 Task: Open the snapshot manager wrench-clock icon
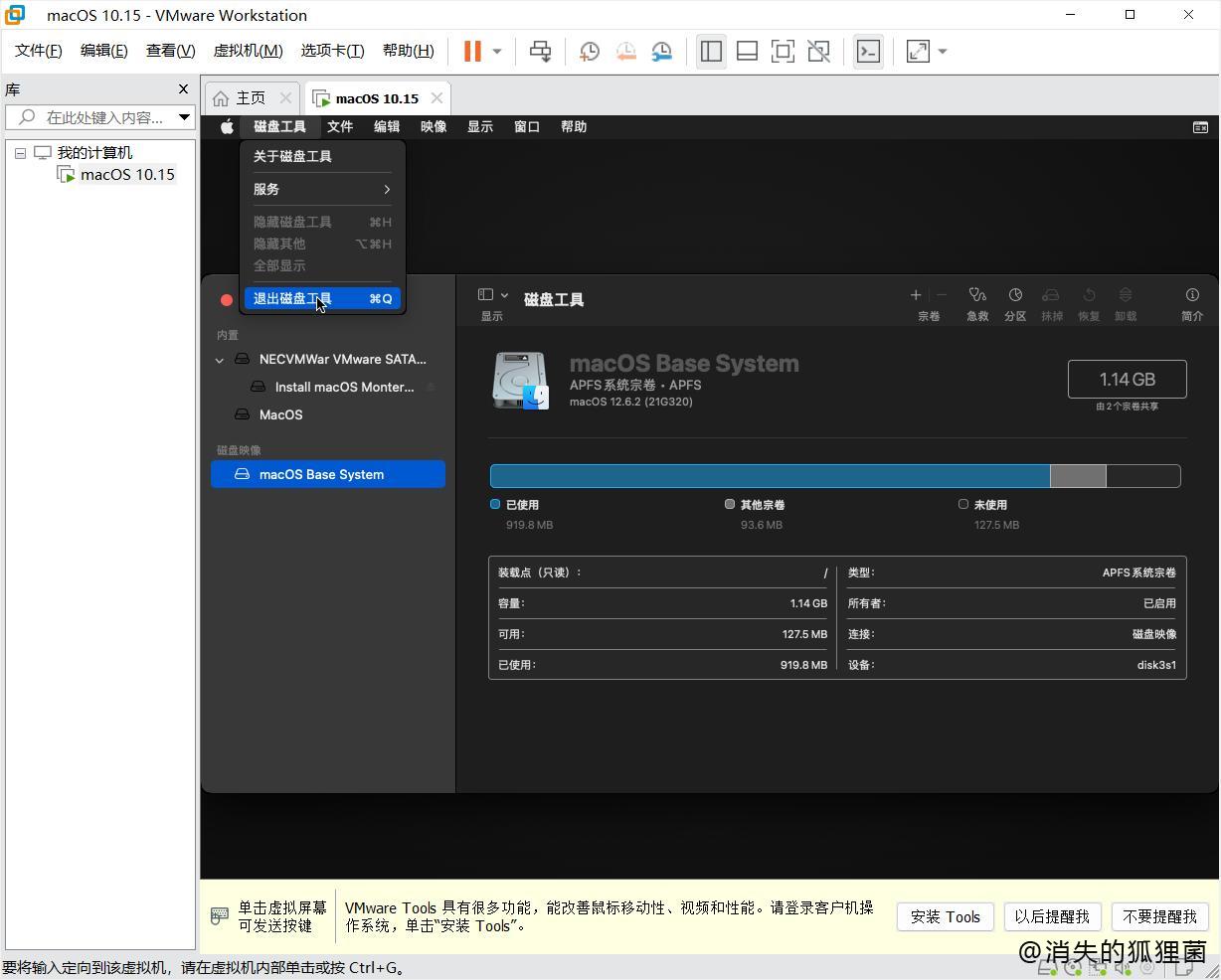(x=662, y=51)
